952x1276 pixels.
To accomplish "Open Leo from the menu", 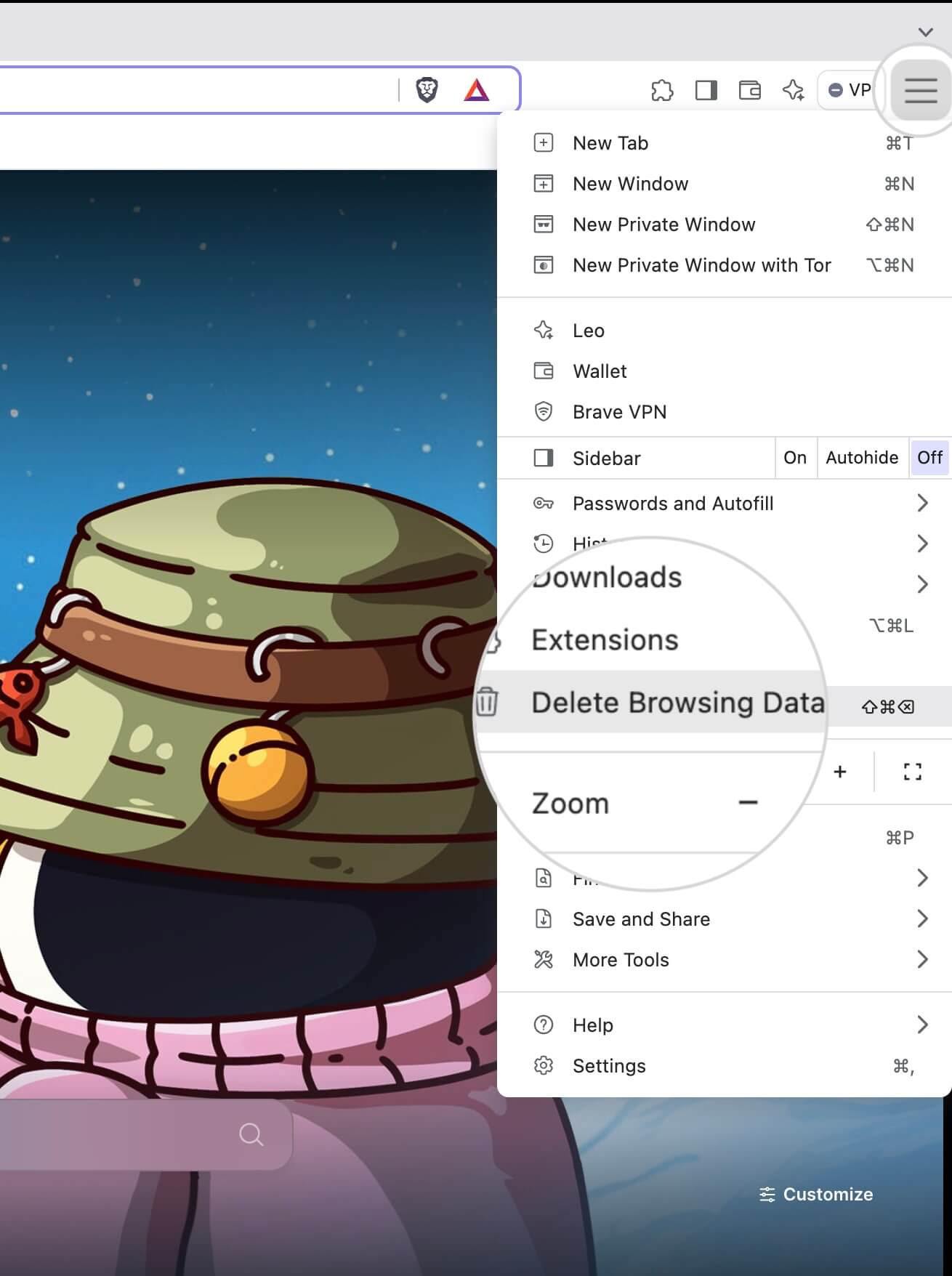I will (x=725, y=331).
